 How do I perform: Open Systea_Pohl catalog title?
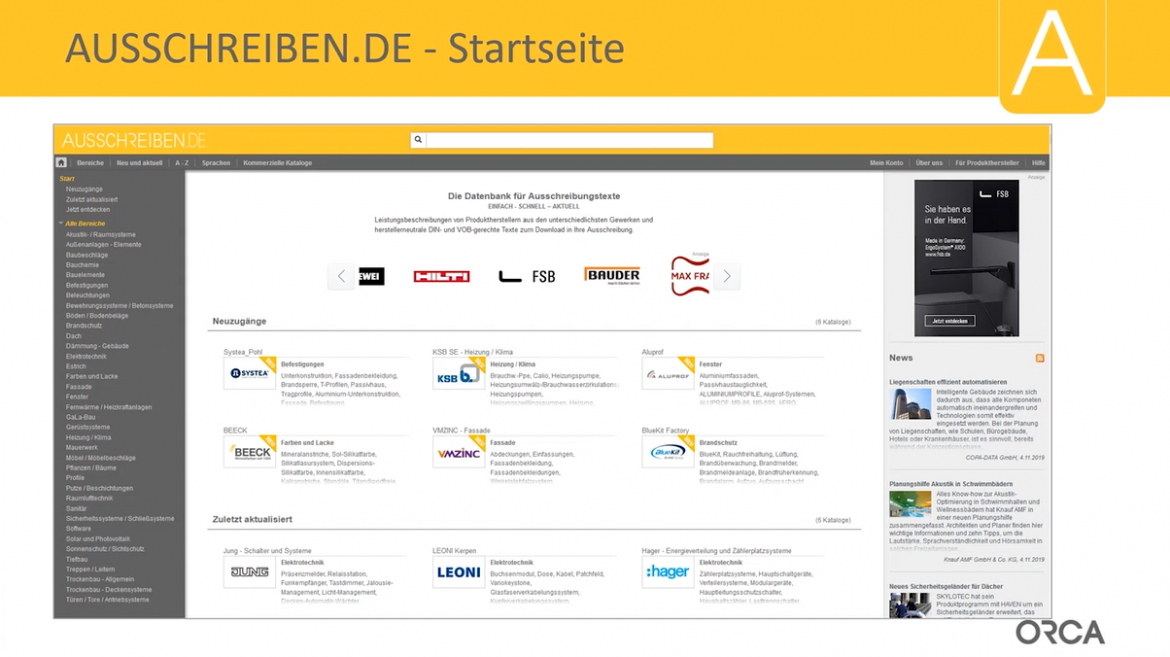pyautogui.click(x=243, y=352)
